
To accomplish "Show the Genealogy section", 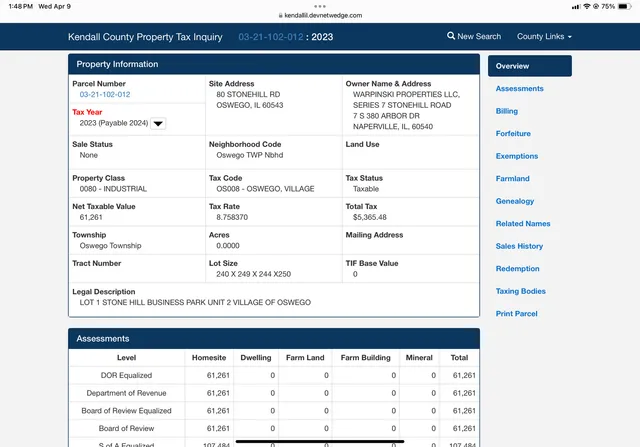I will [x=514, y=201].
